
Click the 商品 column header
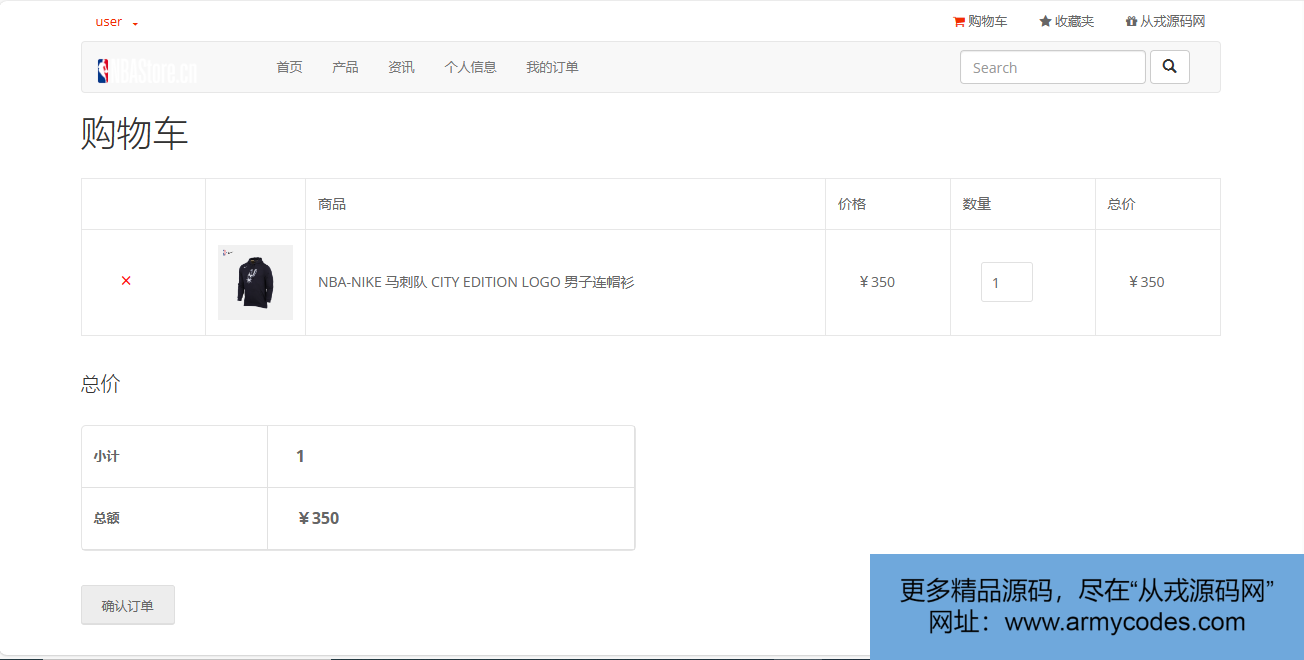point(332,204)
